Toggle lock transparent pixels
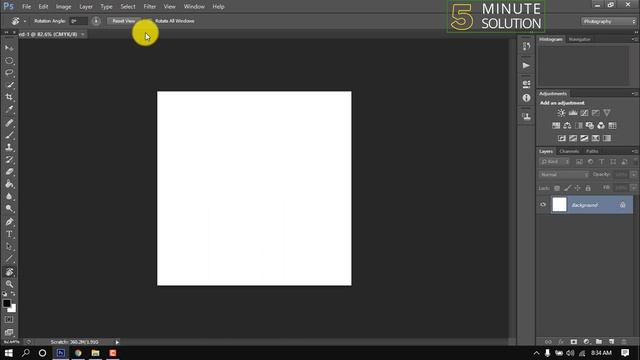 [557, 188]
